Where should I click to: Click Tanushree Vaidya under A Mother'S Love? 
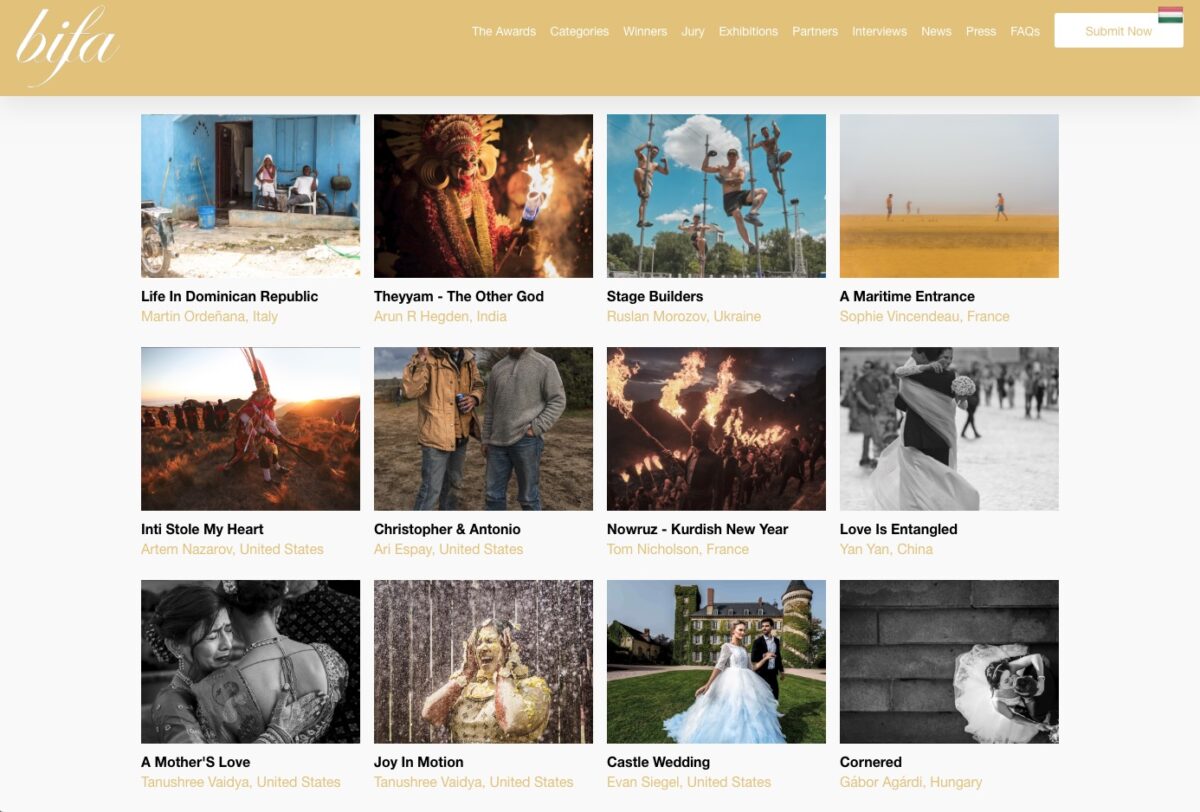pyautogui.click(x=241, y=782)
